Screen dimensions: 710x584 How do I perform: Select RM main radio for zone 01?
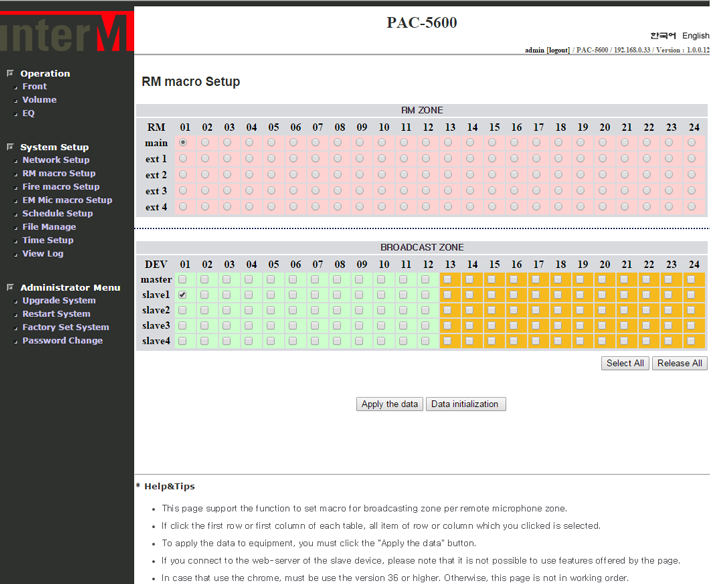[x=183, y=143]
